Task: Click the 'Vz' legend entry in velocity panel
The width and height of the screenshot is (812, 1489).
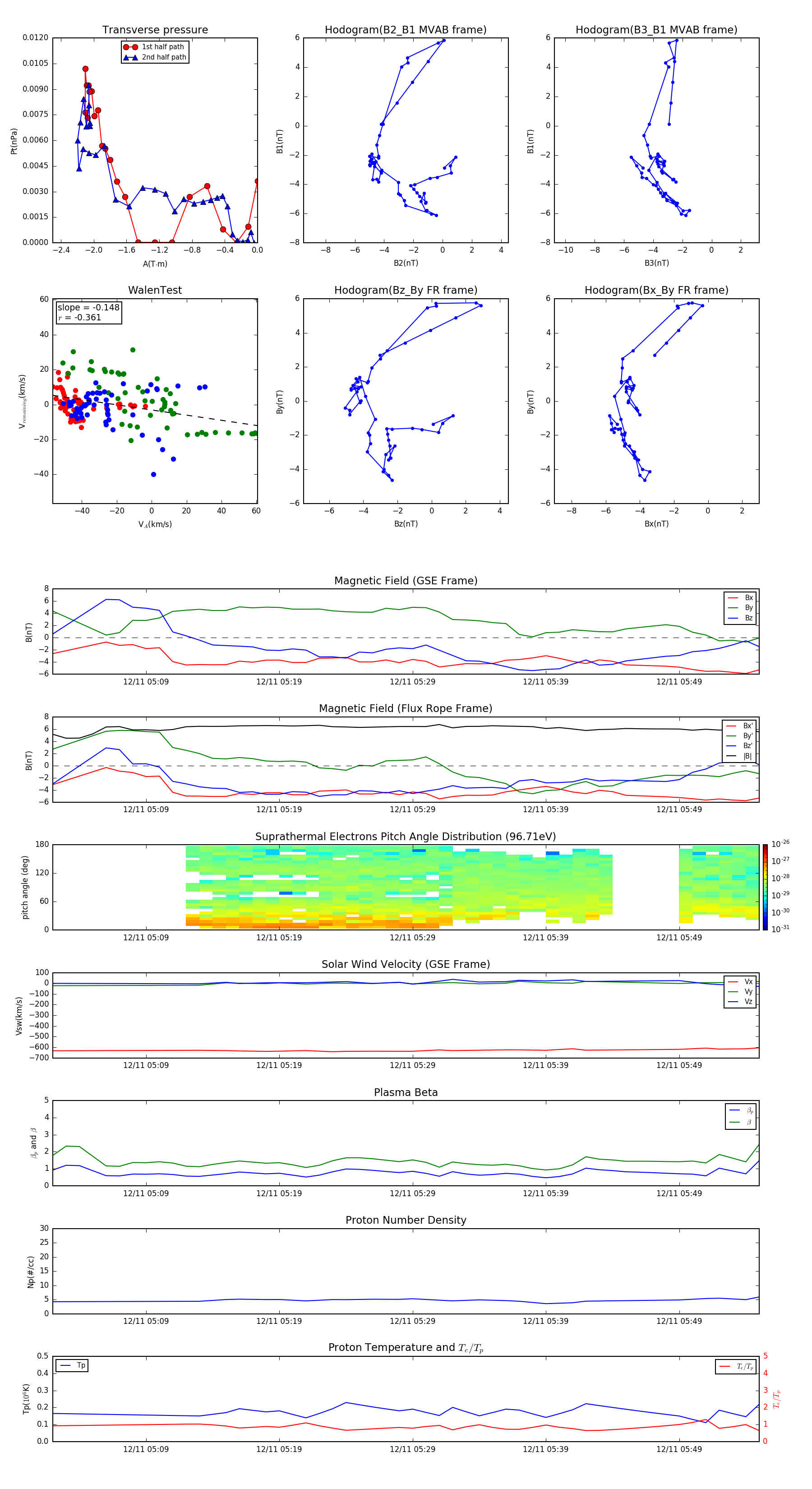Action: 740,1002
